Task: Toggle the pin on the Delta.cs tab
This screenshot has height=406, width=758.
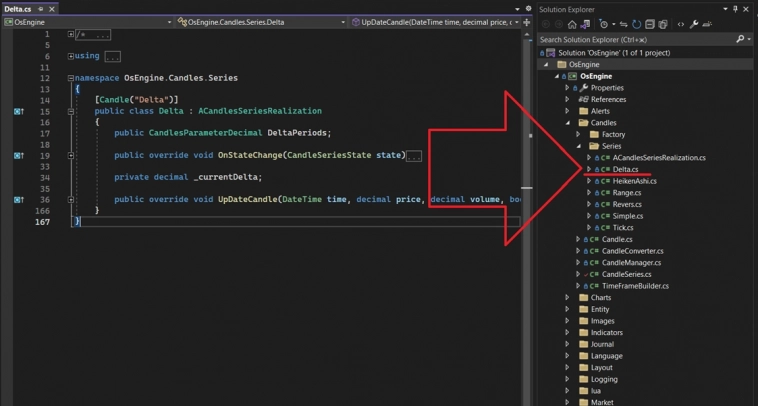Action: 41,9
